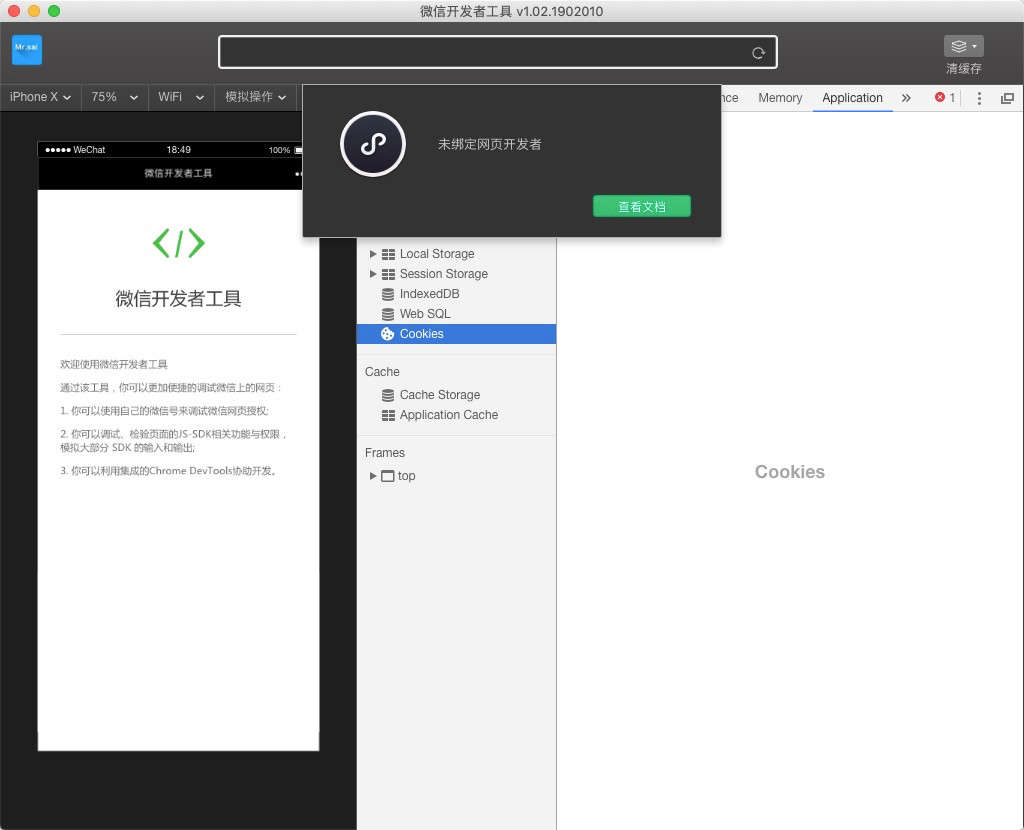Image resolution: width=1024 pixels, height=830 pixels.
Task: Switch to the Memory tab
Action: [x=780, y=98]
